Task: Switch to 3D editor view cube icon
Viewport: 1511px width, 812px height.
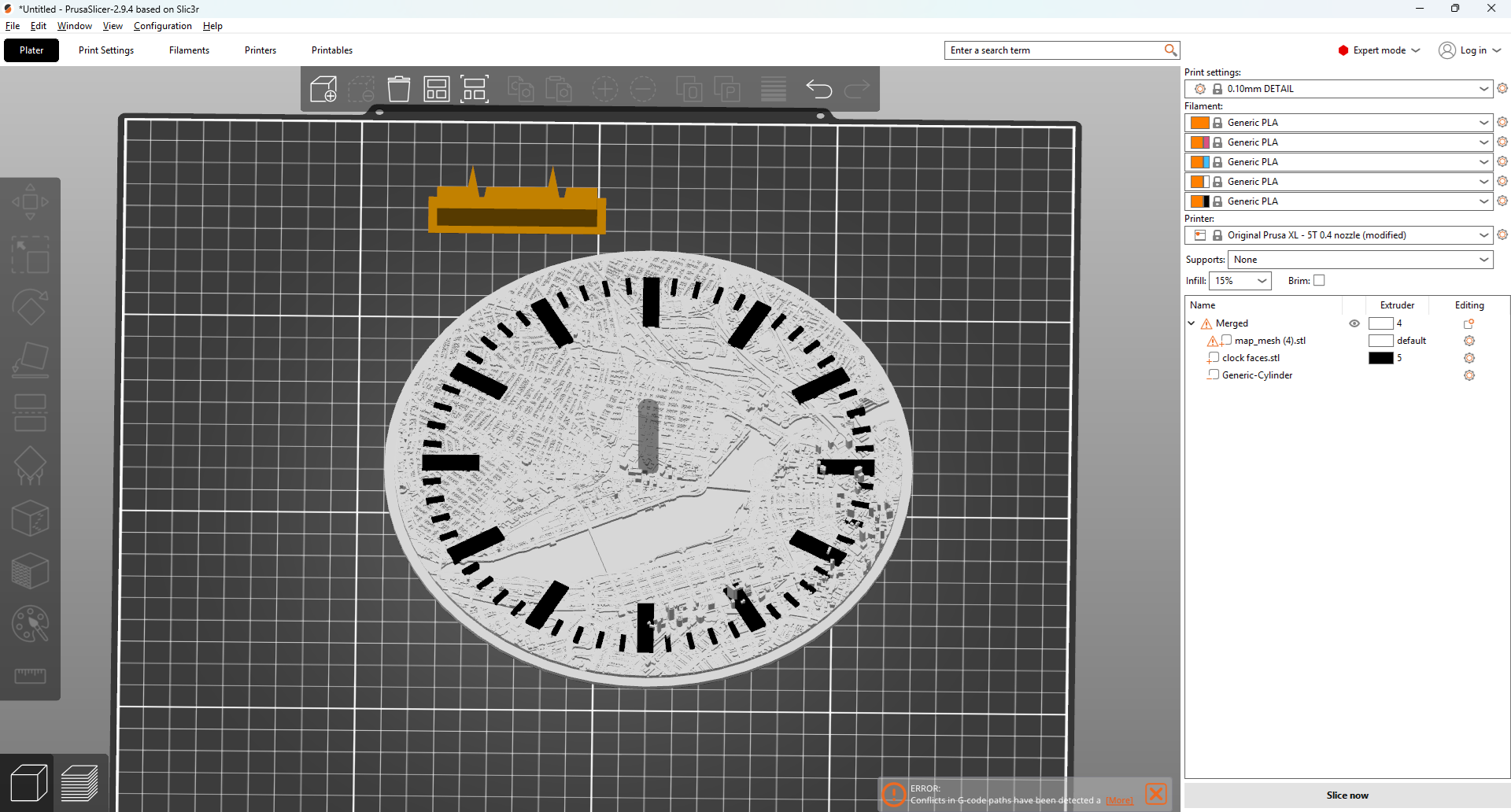Action: pyautogui.click(x=28, y=783)
